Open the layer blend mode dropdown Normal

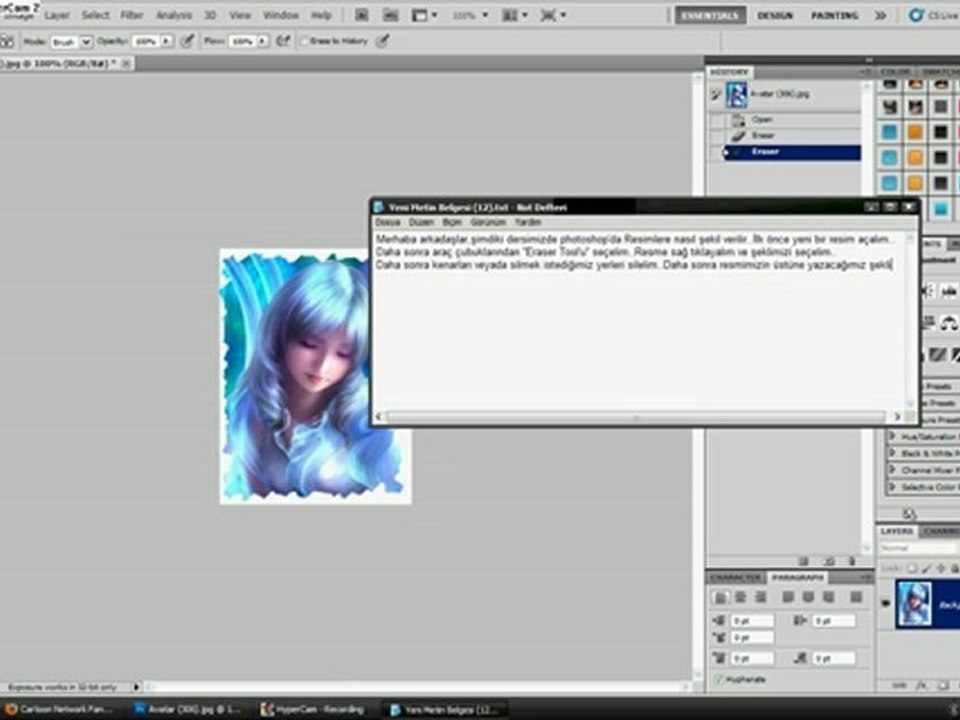(917, 549)
